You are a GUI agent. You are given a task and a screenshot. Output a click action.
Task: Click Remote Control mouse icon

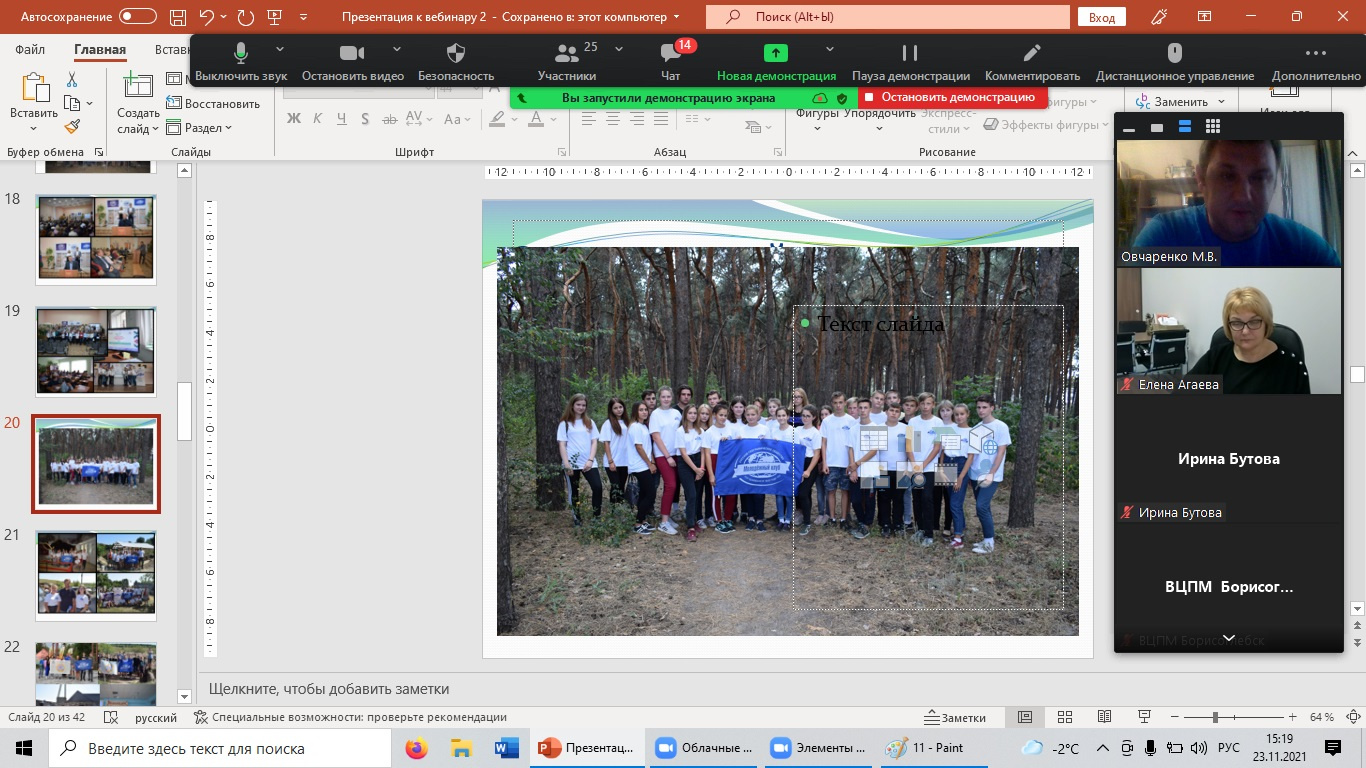[1175, 54]
